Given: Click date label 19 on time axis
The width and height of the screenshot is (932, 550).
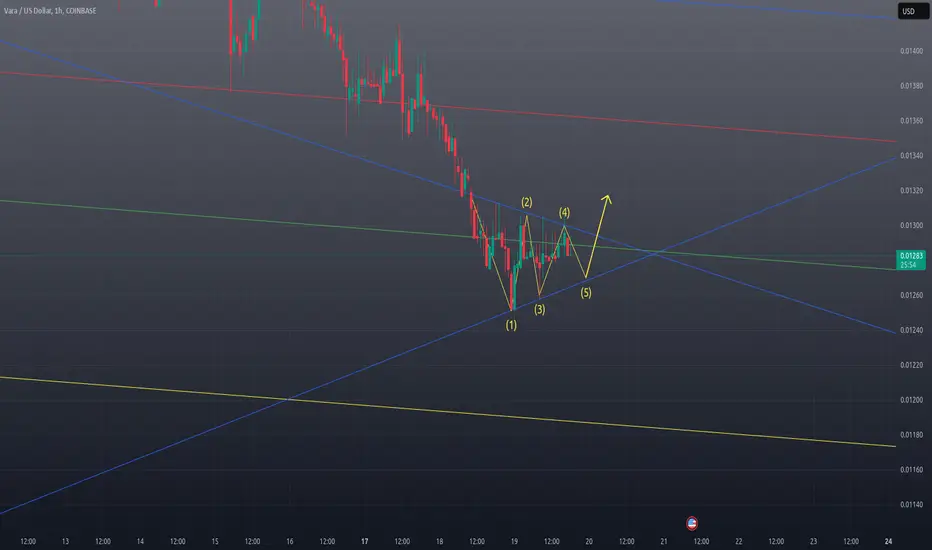Looking at the screenshot, I should coord(514,542).
